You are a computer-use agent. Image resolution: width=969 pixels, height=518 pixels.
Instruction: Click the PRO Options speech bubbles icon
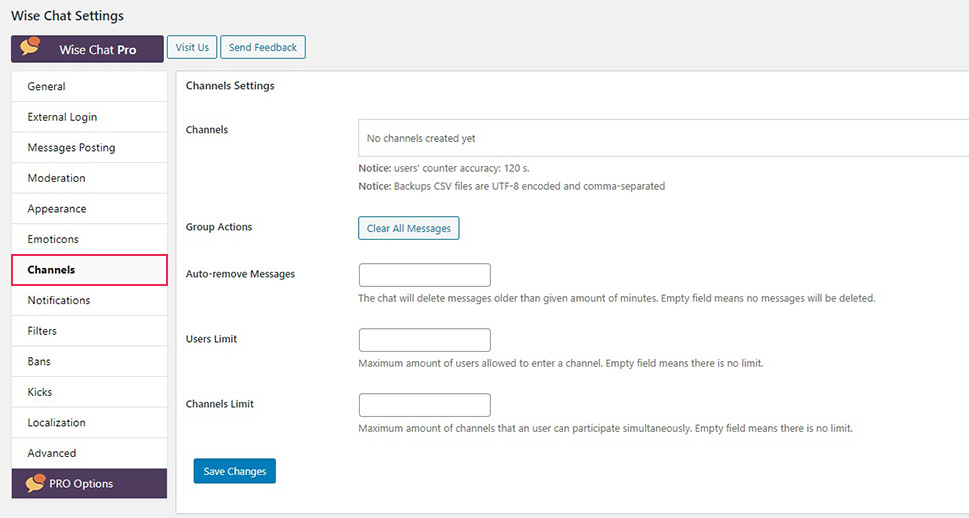[35, 483]
